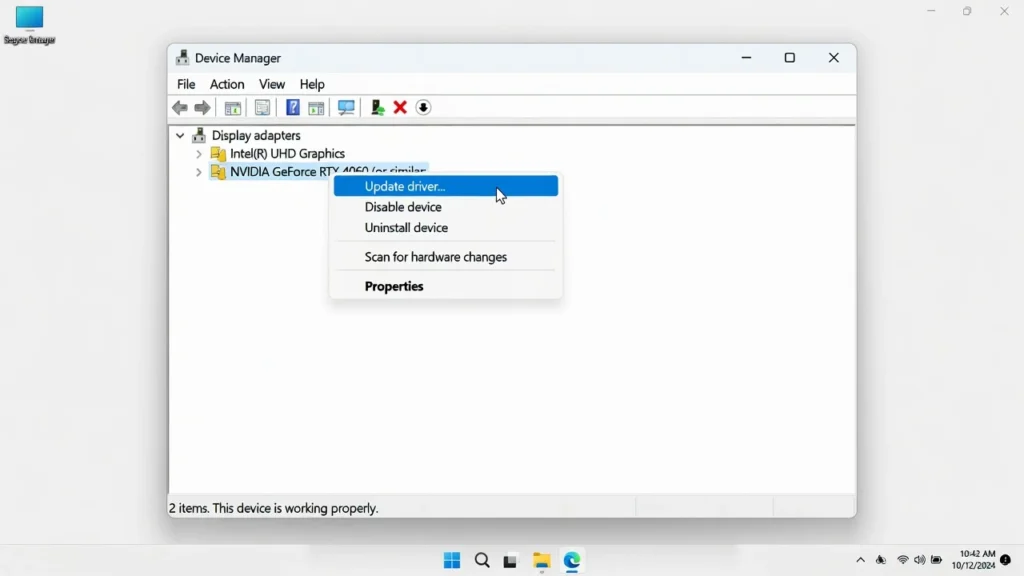
Task: Select the Display adapters label
Action: [x=256, y=135]
